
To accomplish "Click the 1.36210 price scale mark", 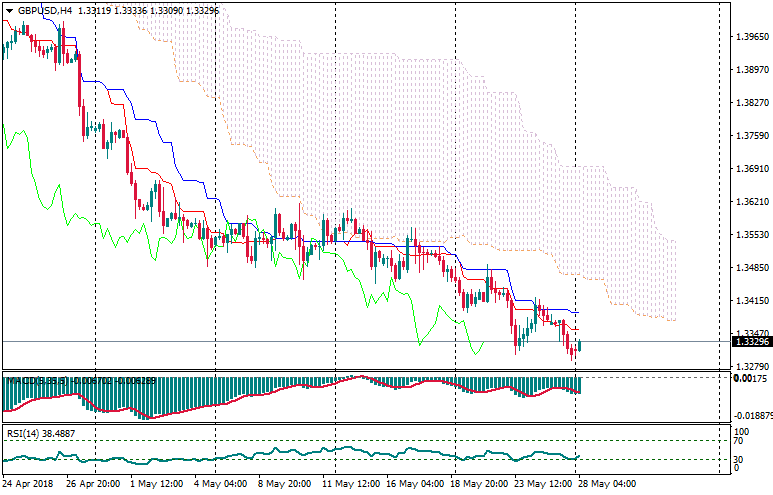I will tap(751, 202).
